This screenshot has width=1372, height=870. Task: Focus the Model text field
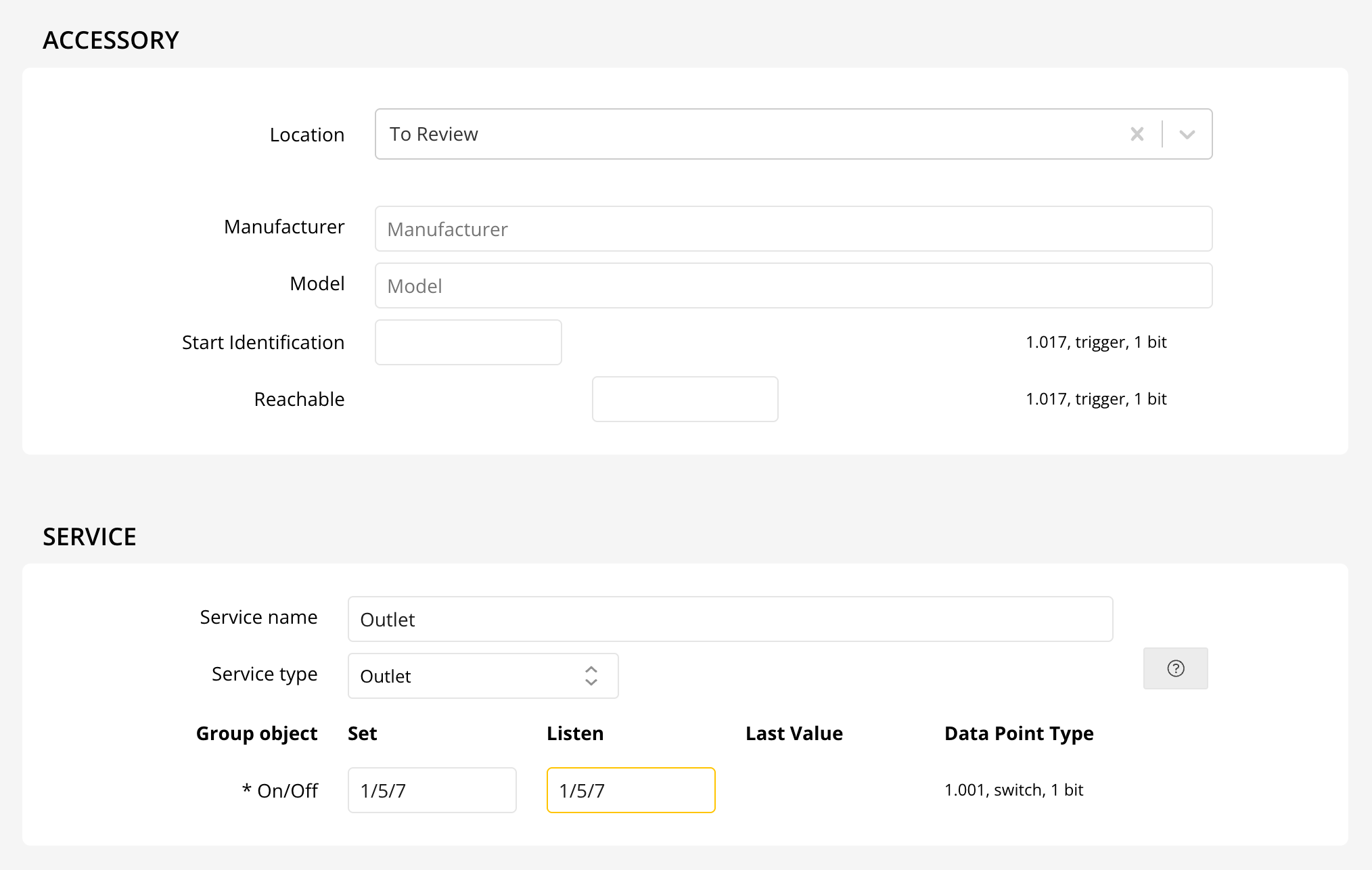pyautogui.click(x=793, y=285)
